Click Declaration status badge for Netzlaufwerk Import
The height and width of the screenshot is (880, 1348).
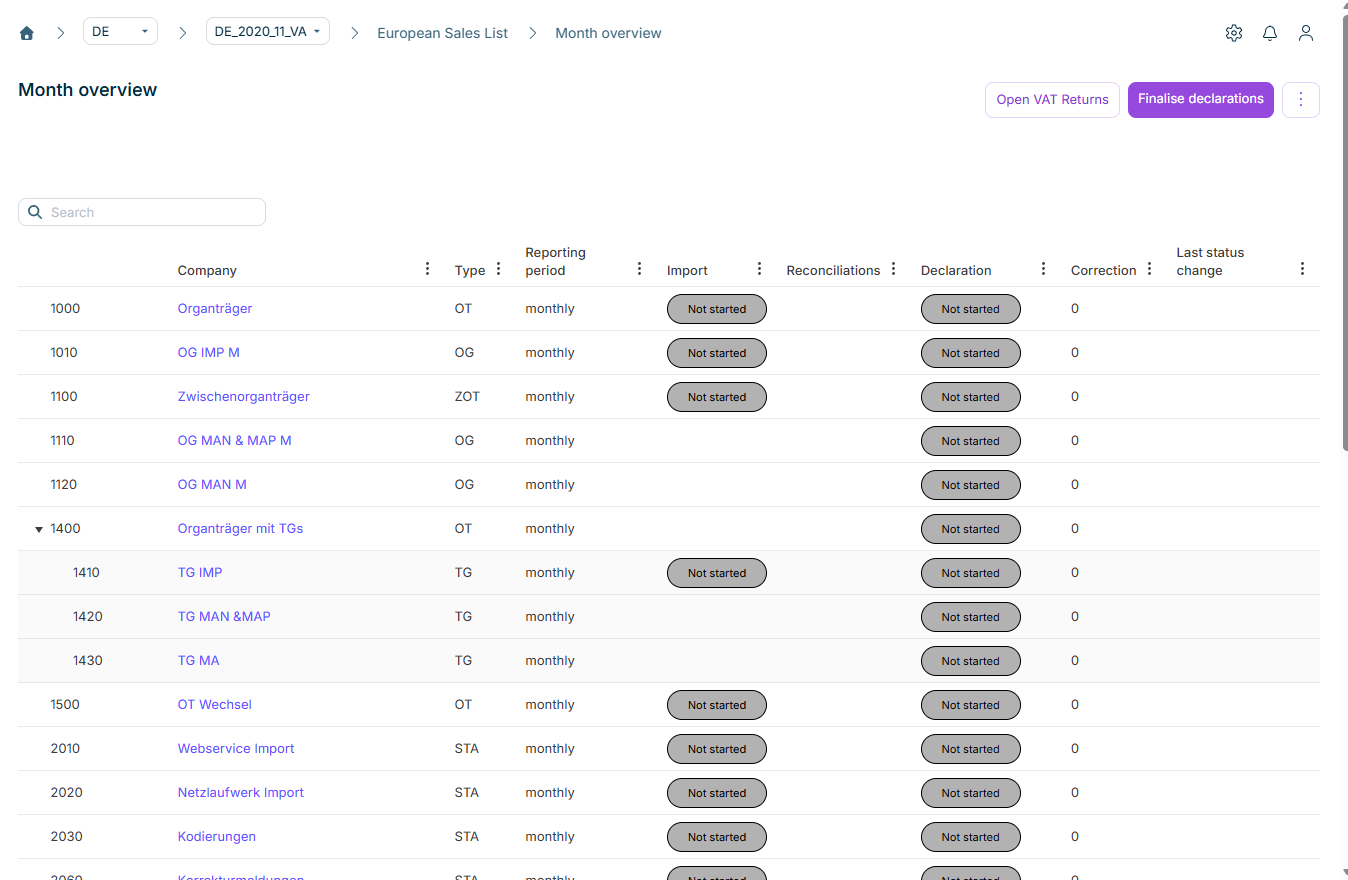click(x=971, y=793)
